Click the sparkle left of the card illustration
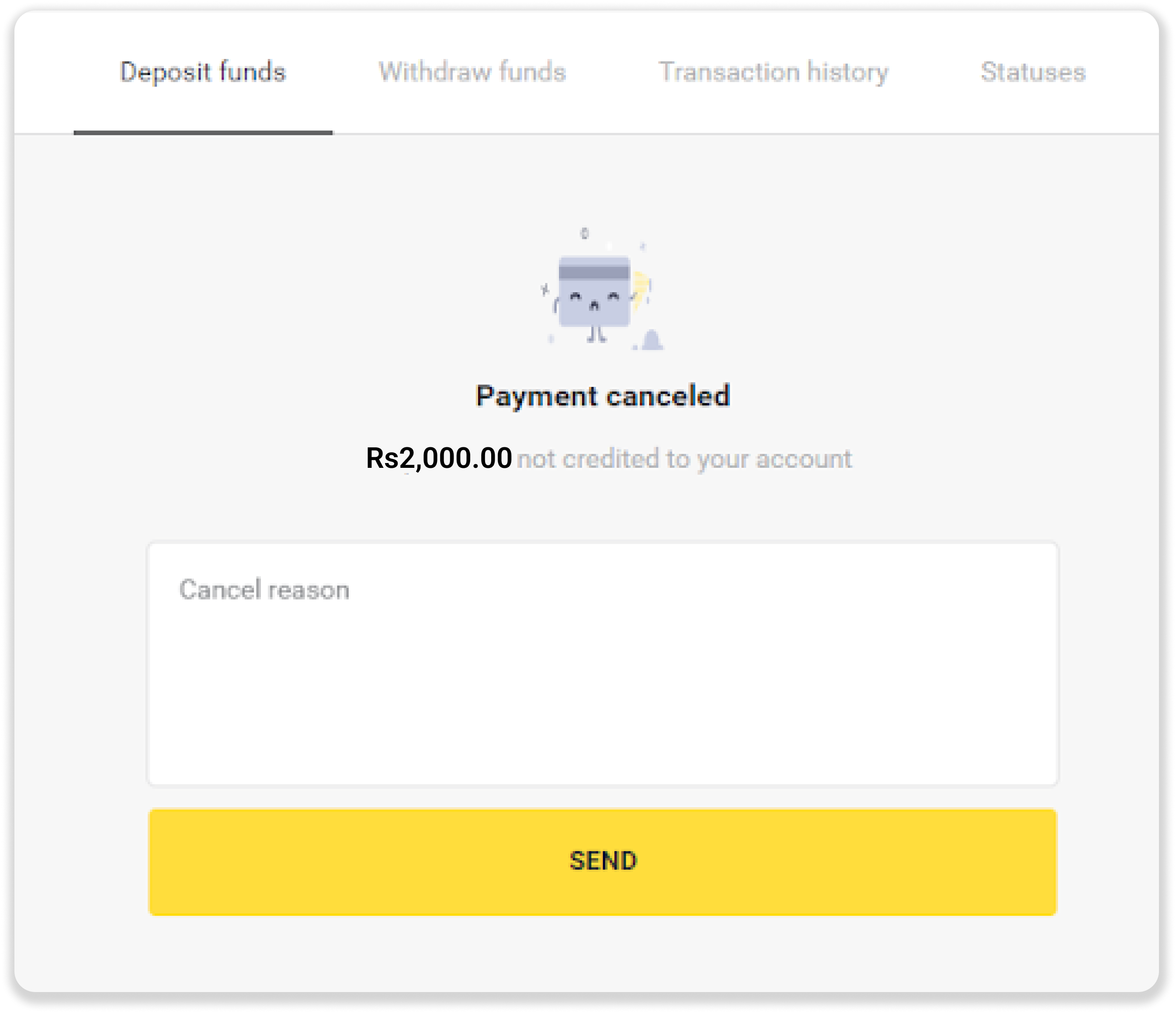 click(545, 290)
